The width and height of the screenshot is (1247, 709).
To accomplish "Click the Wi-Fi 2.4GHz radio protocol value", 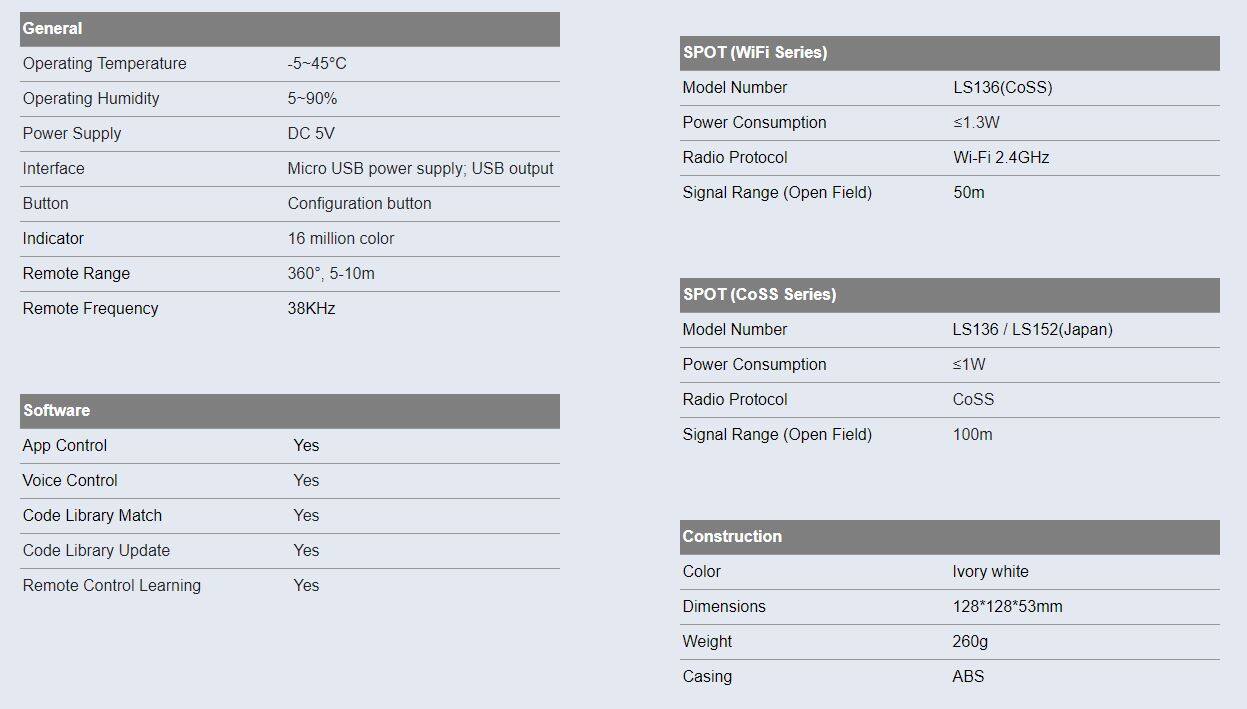I will (x=1001, y=158).
